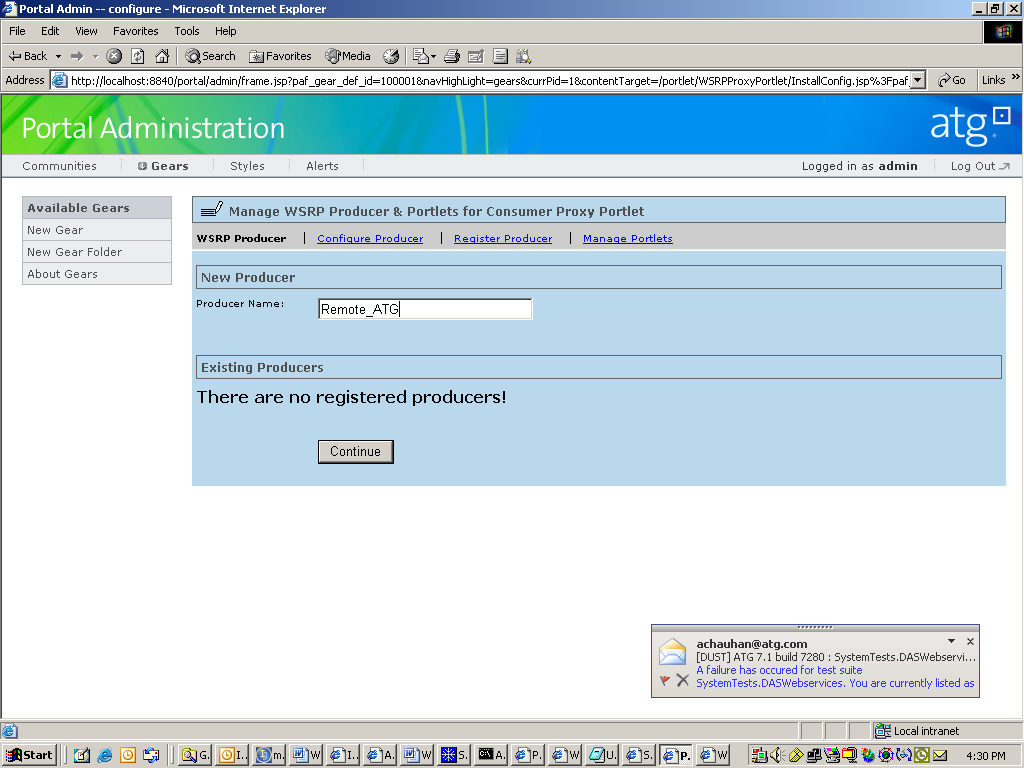Click the envelope icon in notification popup
1024x768 pixels.
(x=672, y=652)
